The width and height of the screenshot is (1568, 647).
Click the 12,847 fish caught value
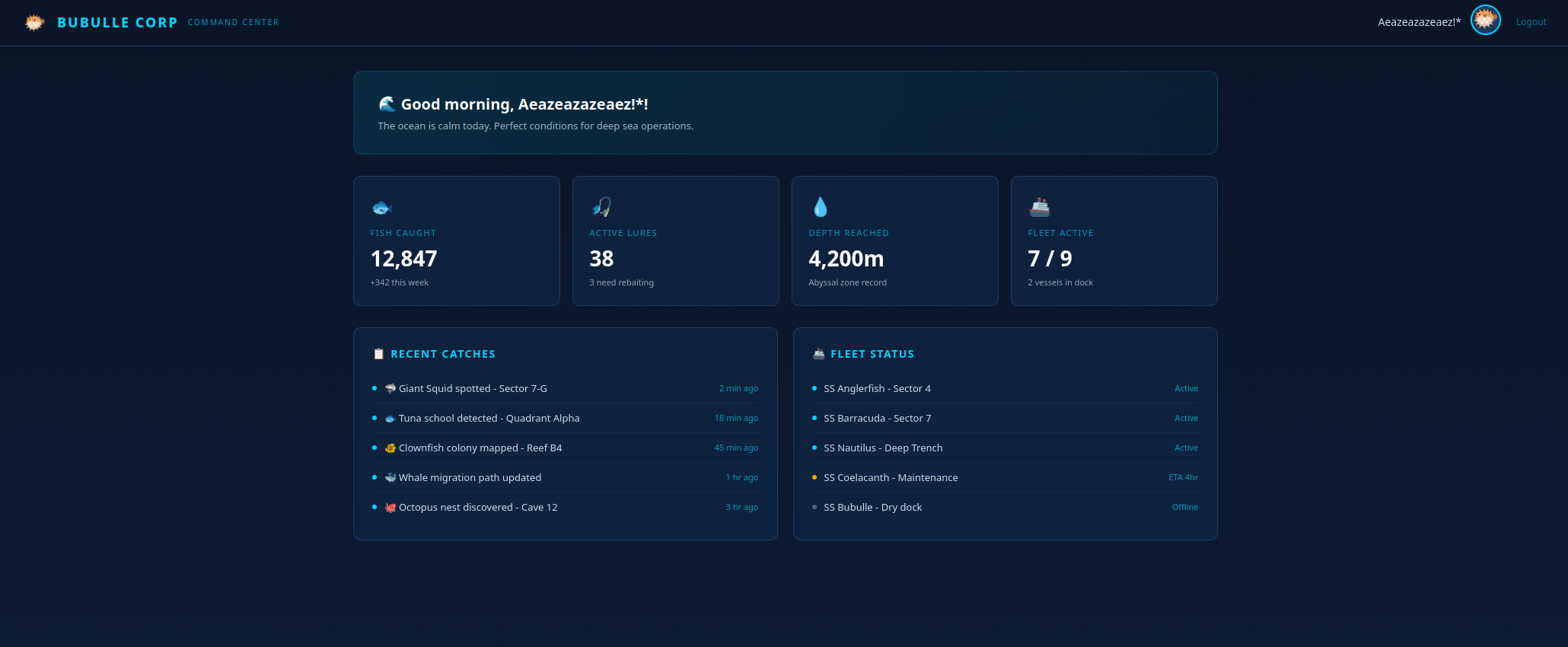[403, 259]
